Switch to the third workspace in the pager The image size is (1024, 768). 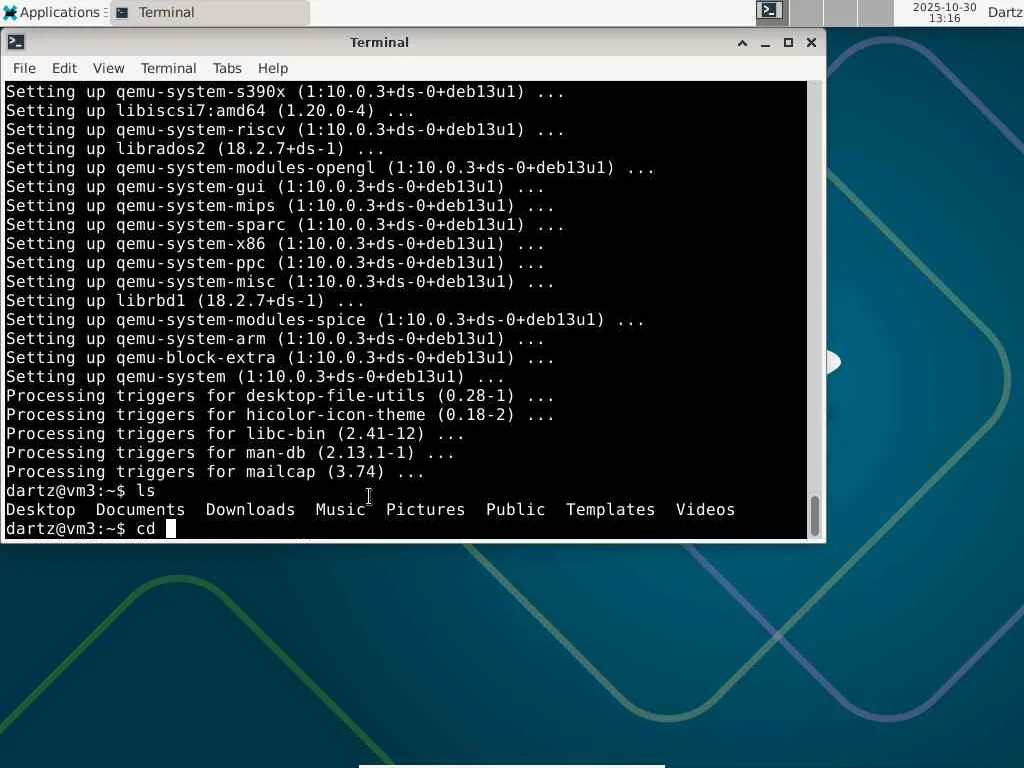[840, 12]
